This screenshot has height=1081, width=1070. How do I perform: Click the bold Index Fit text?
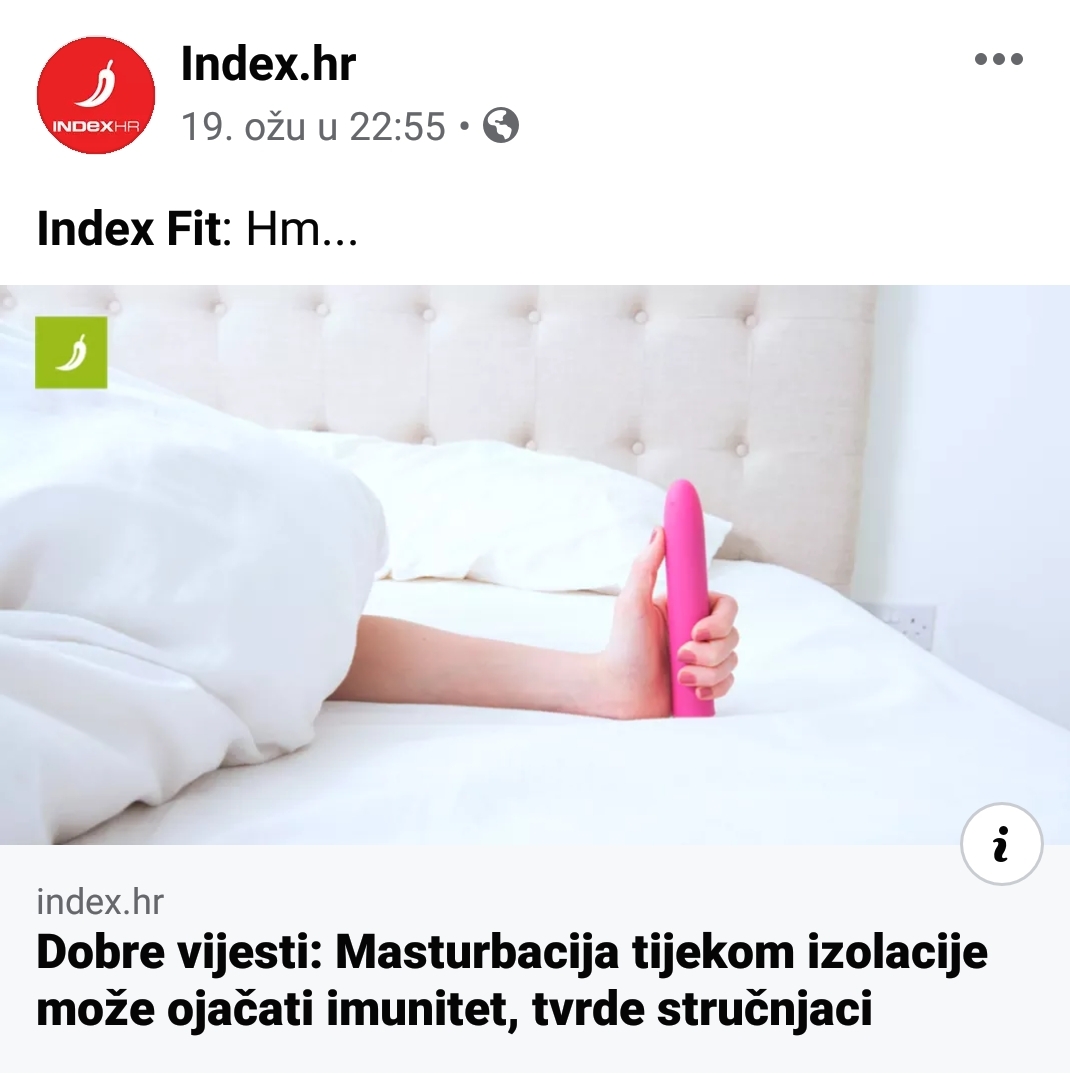129,229
